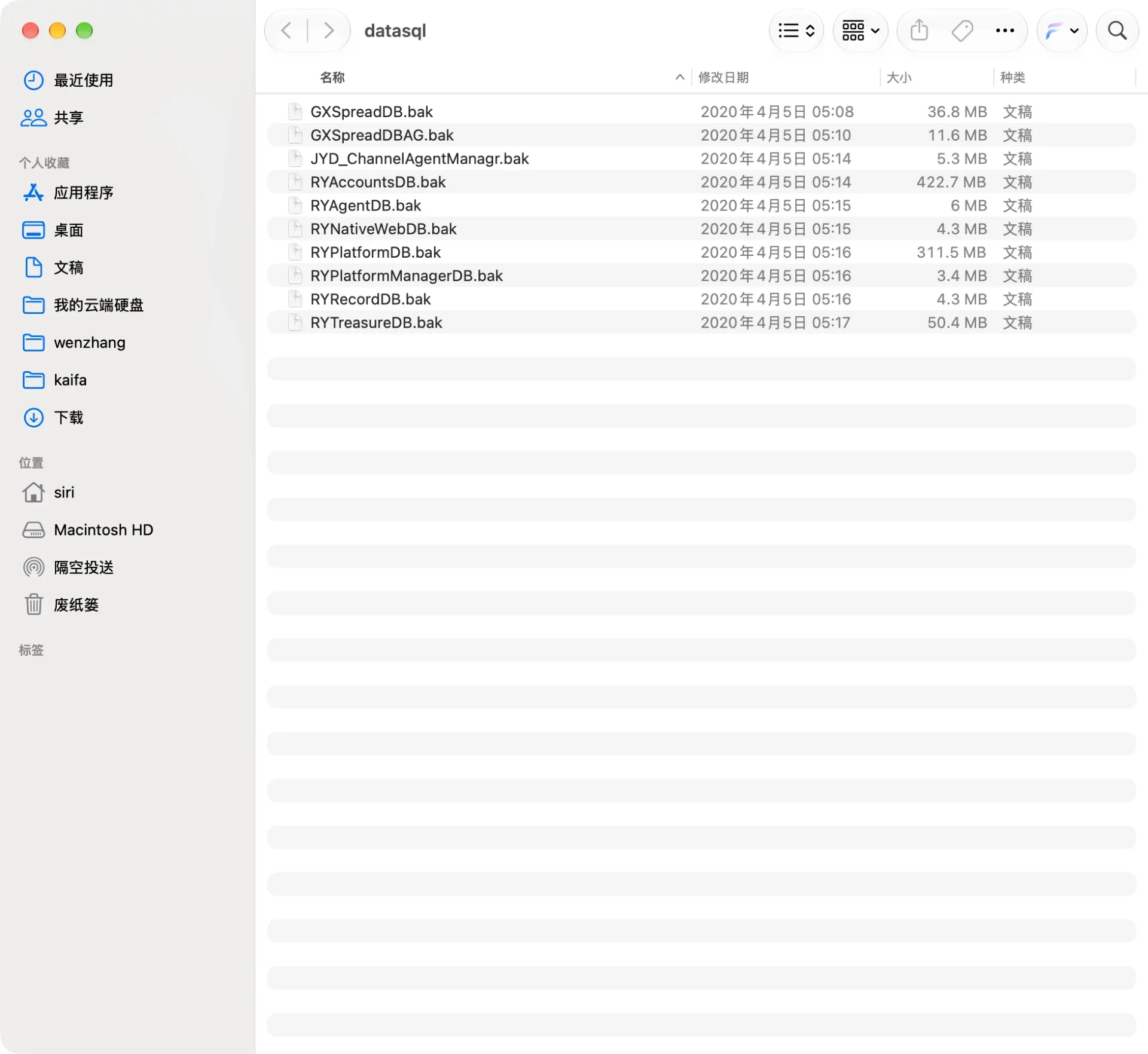Sort by the 大小 column header

coord(899,78)
